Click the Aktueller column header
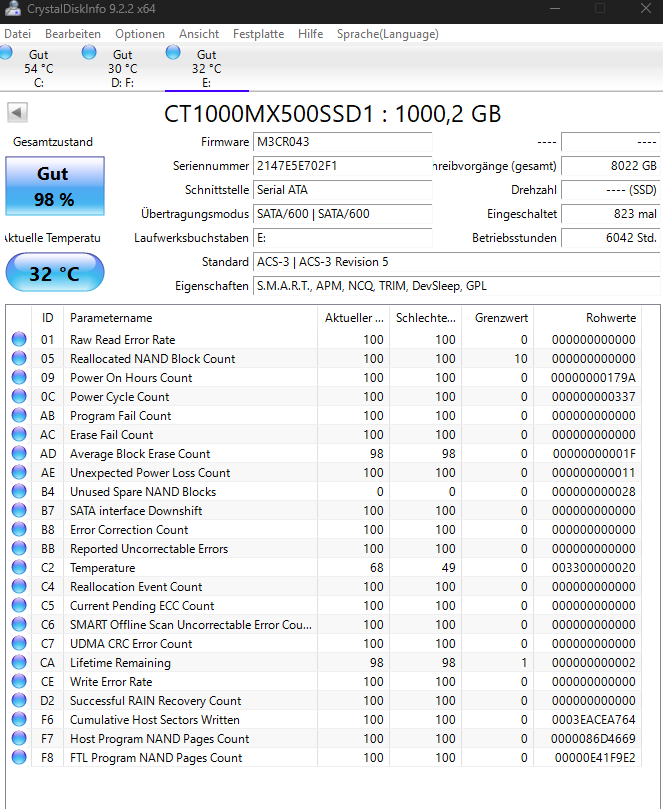663x809 pixels. (353, 318)
